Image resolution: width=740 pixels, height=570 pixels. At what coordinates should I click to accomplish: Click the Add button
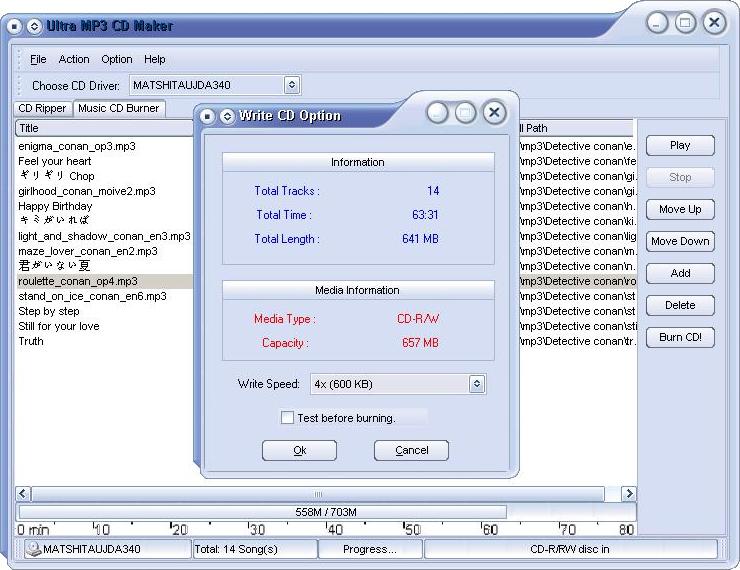coord(680,273)
